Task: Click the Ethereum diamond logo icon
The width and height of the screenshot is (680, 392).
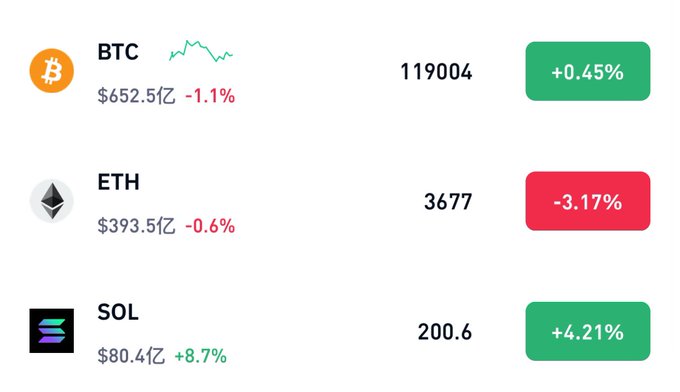Action: tap(52, 201)
